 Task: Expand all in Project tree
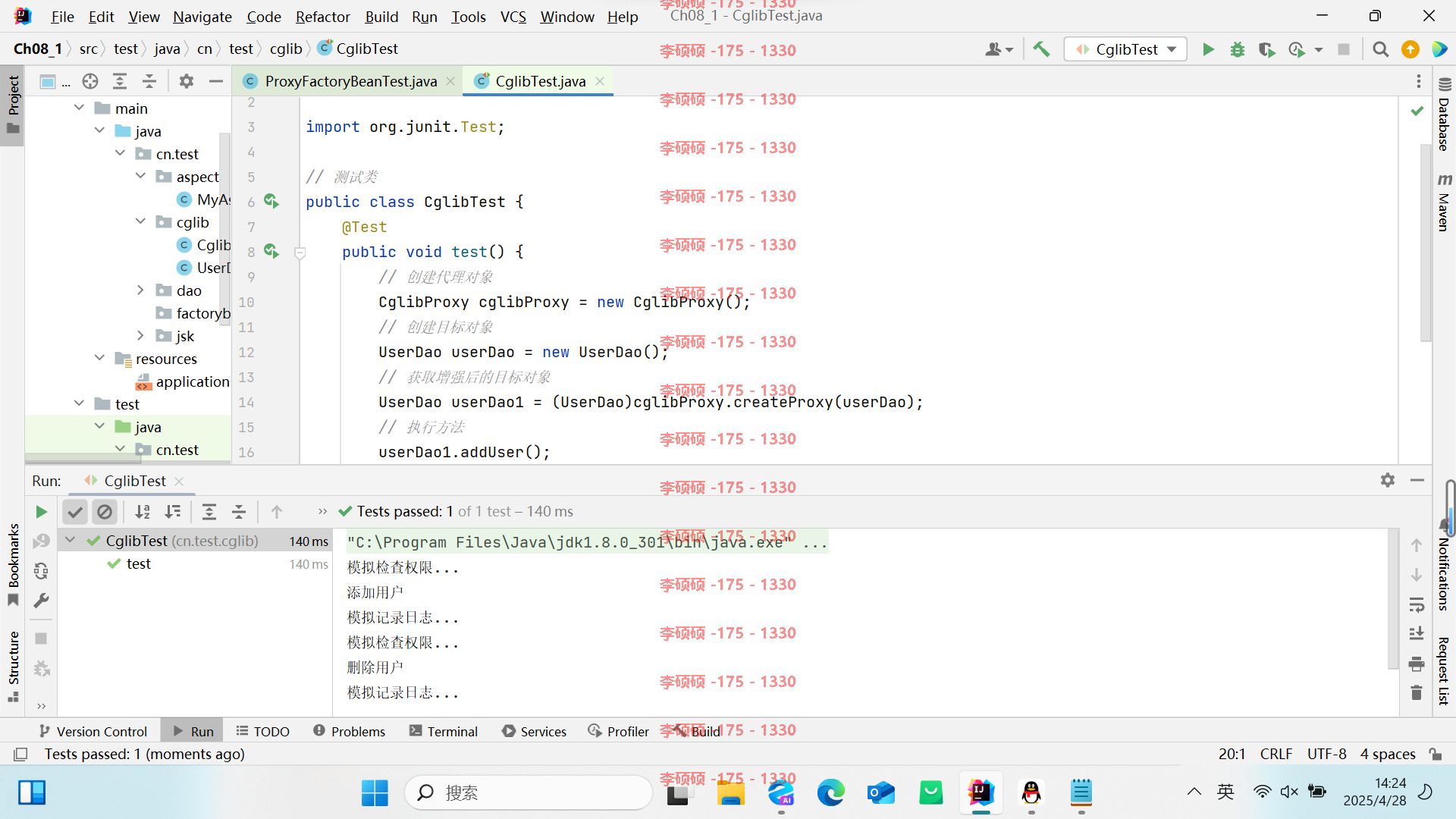point(120,81)
